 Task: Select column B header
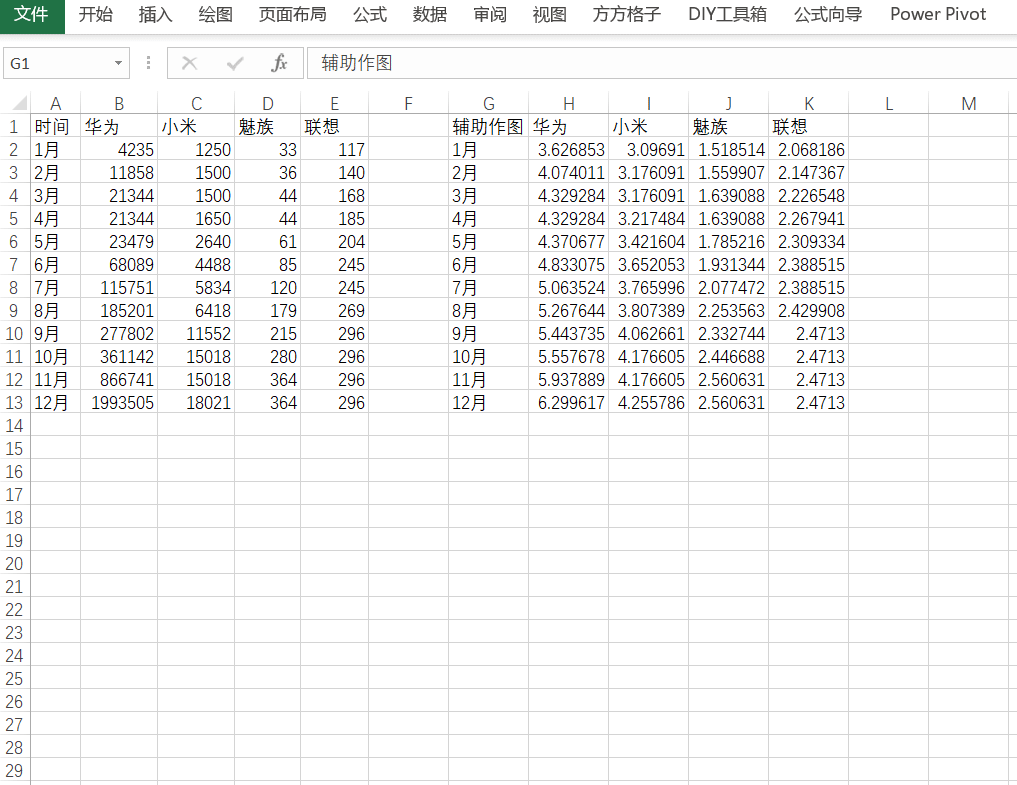tap(119, 103)
